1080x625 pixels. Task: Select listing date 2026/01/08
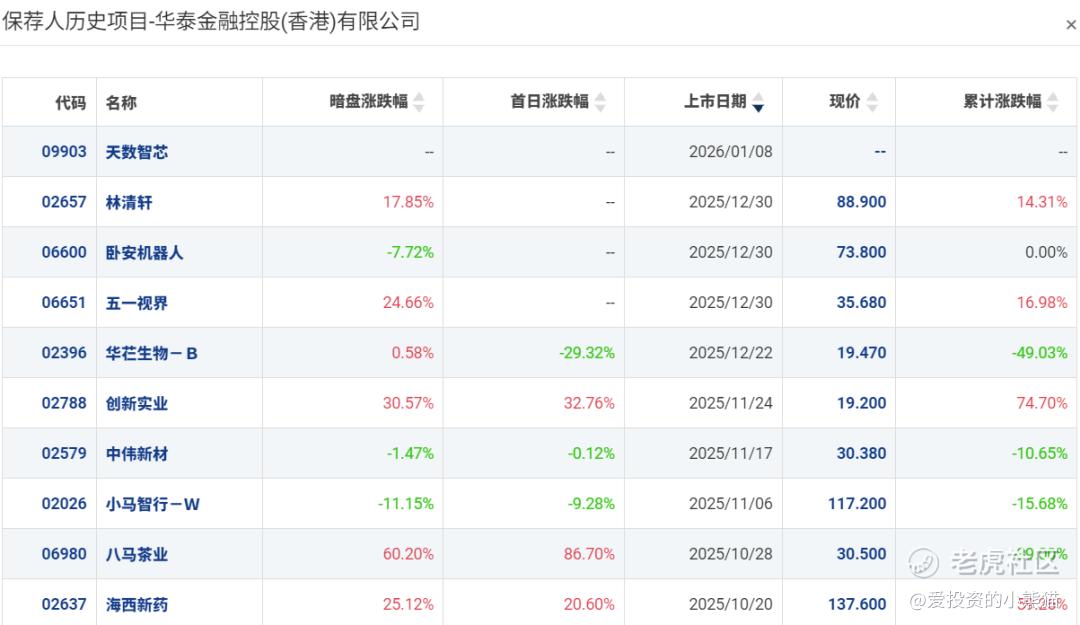[x=731, y=152]
